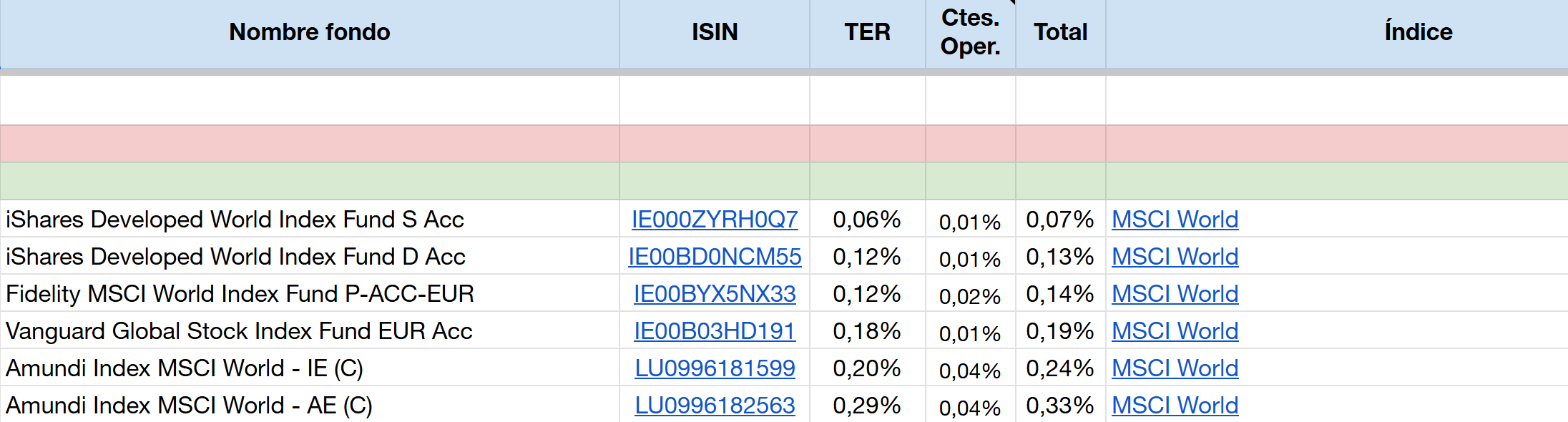Click the Total column header

click(x=1060, y=32)
